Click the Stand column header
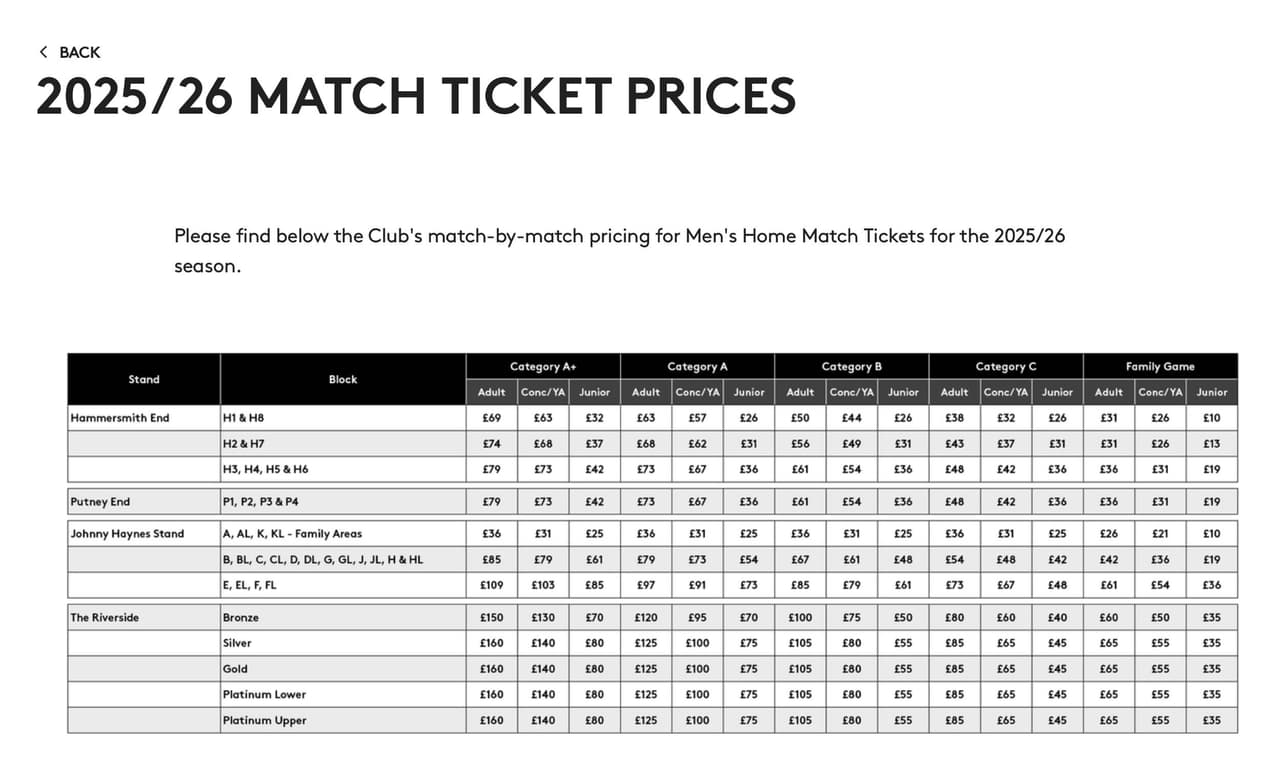The image size is (1280, 768). point(143,379)
